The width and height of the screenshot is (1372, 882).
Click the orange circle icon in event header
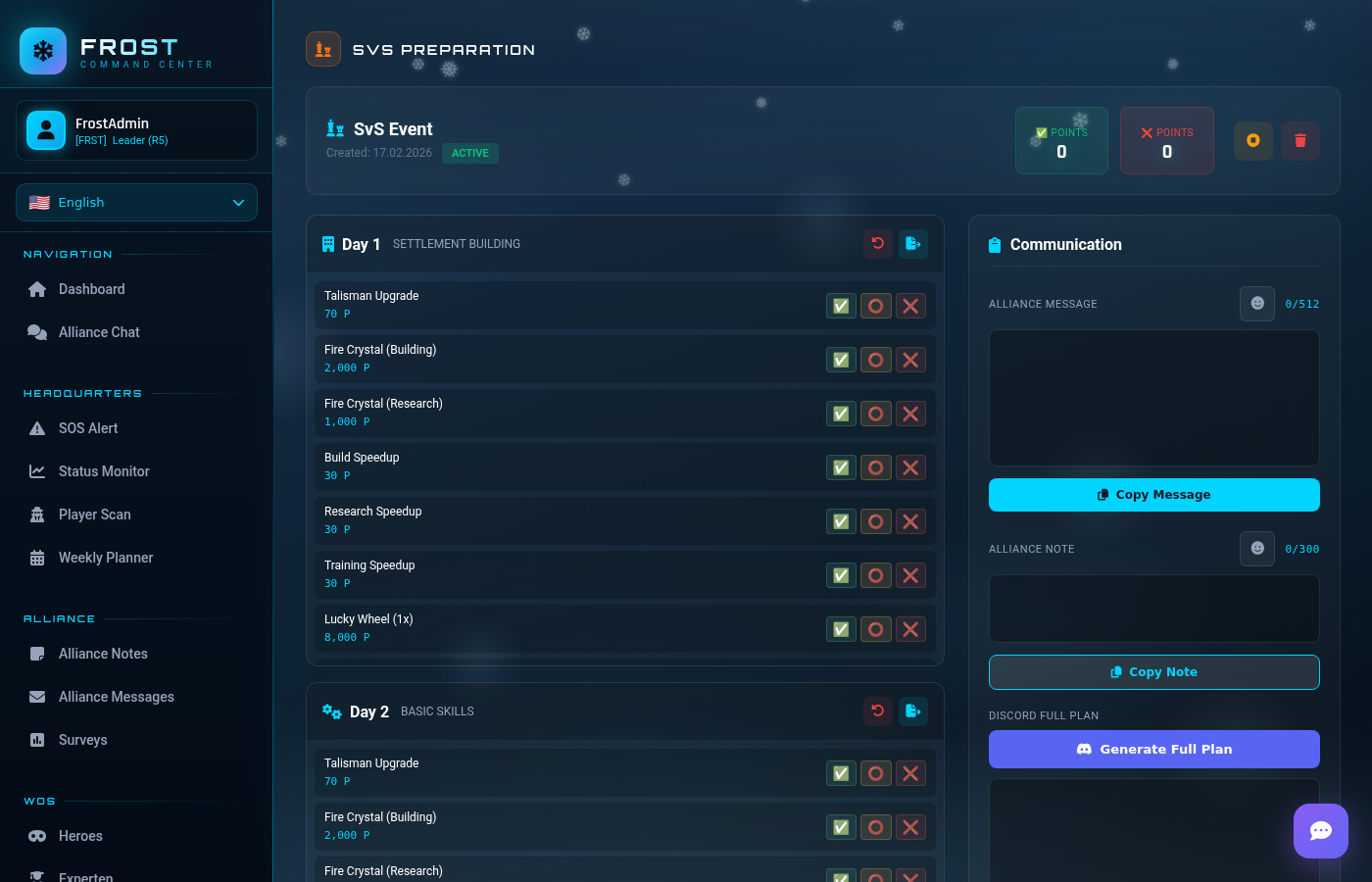[1252, 140]
